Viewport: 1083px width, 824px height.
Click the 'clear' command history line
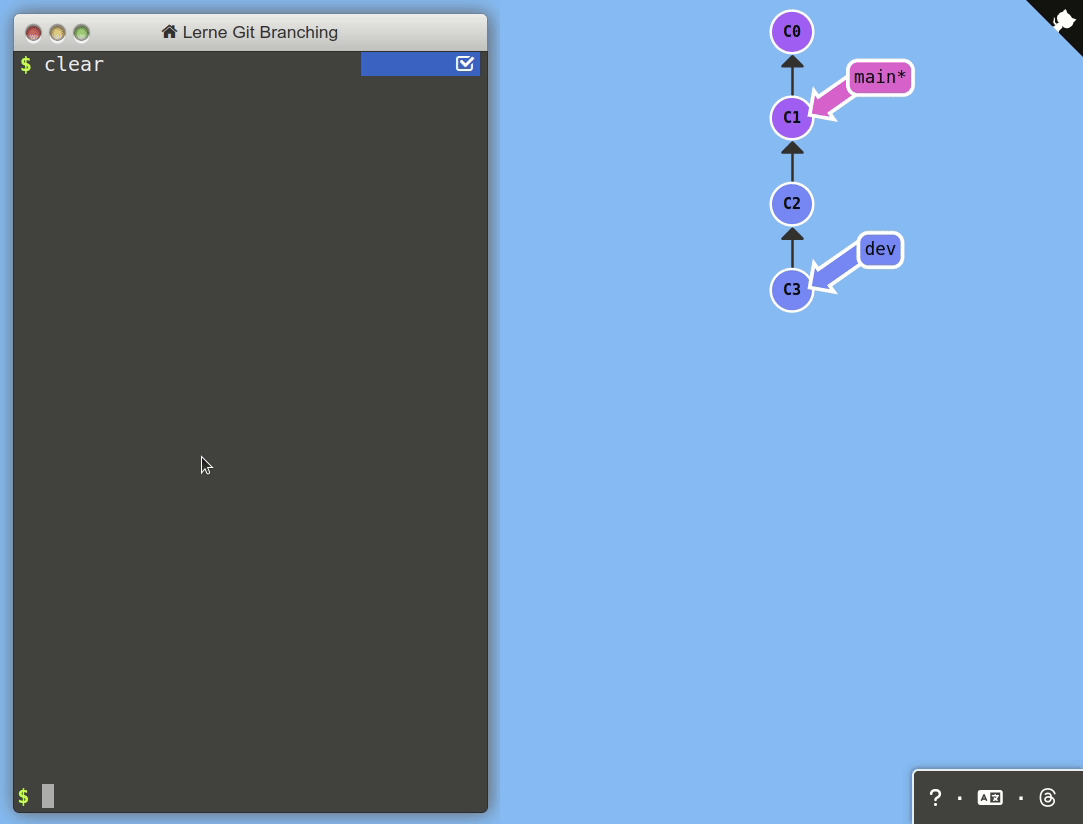[74, 64]
